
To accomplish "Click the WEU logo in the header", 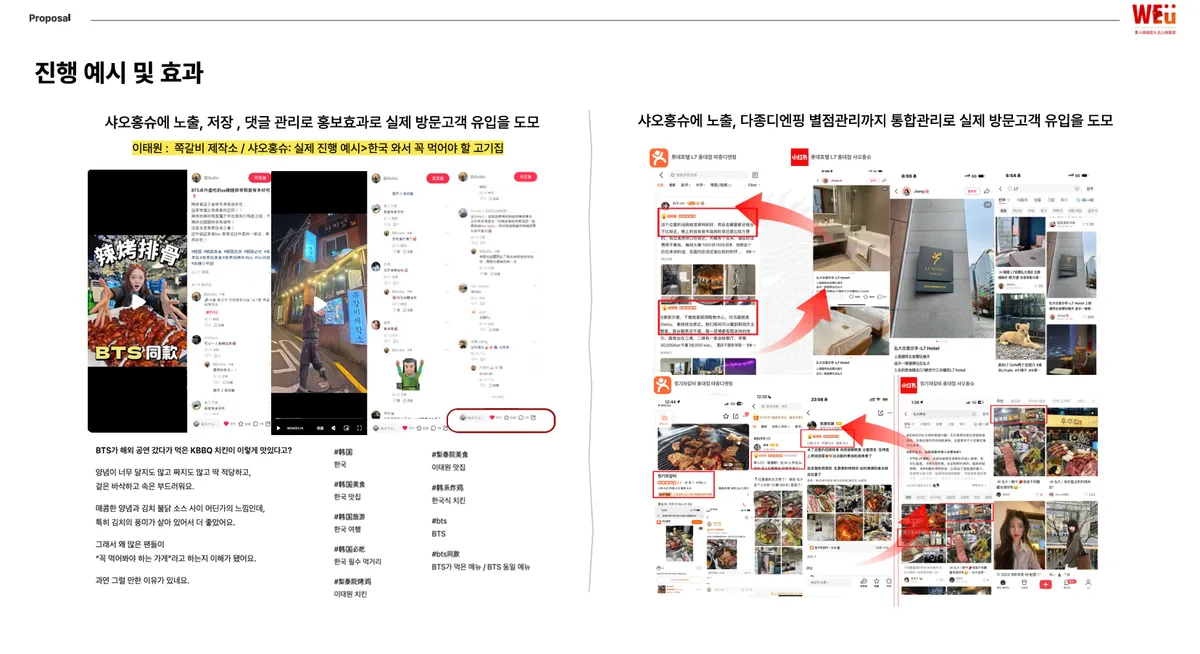I will tap(1154, 20).
